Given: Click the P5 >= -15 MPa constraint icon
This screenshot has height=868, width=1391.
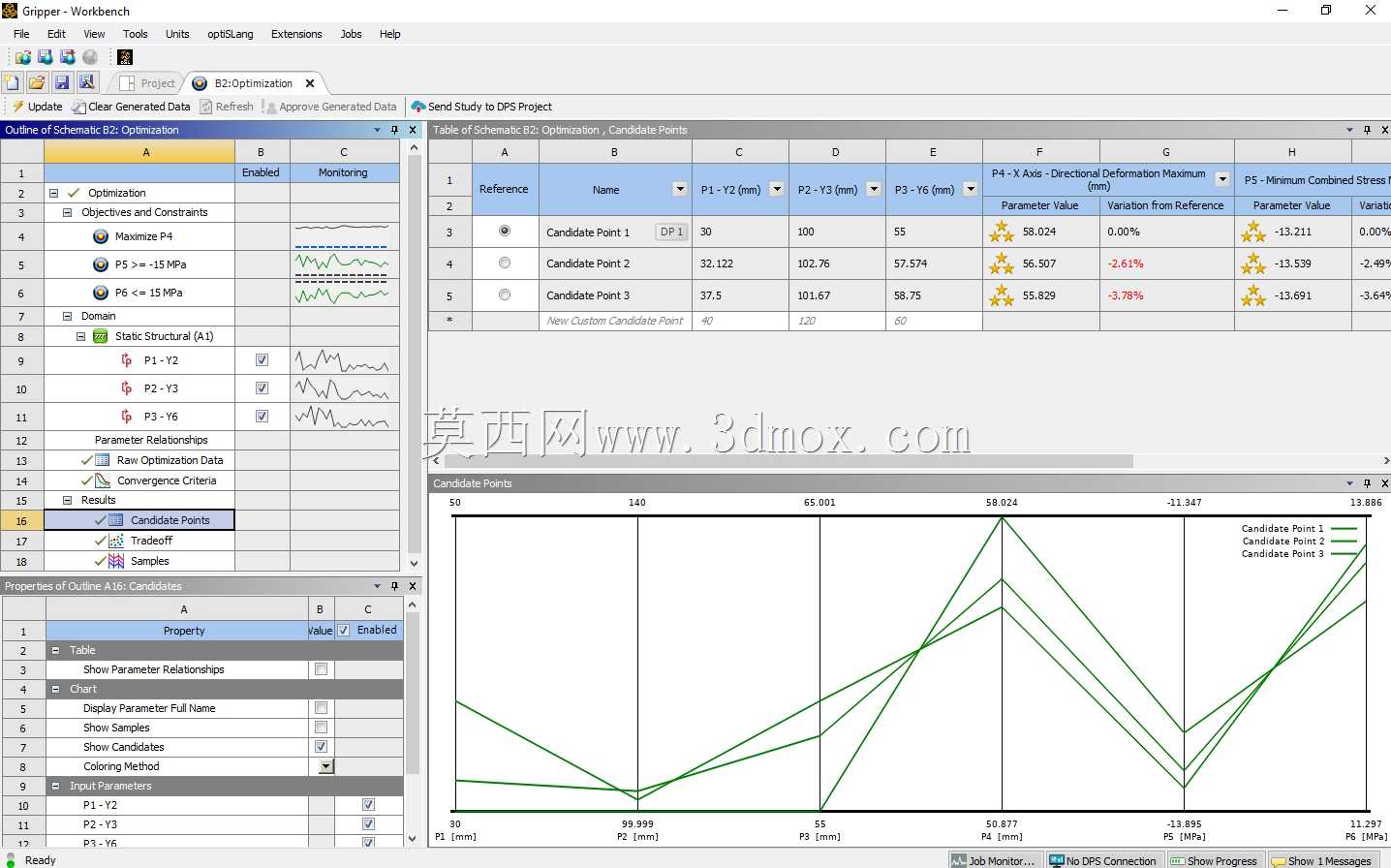Looking at the screenshot, I should pos(101,264).
